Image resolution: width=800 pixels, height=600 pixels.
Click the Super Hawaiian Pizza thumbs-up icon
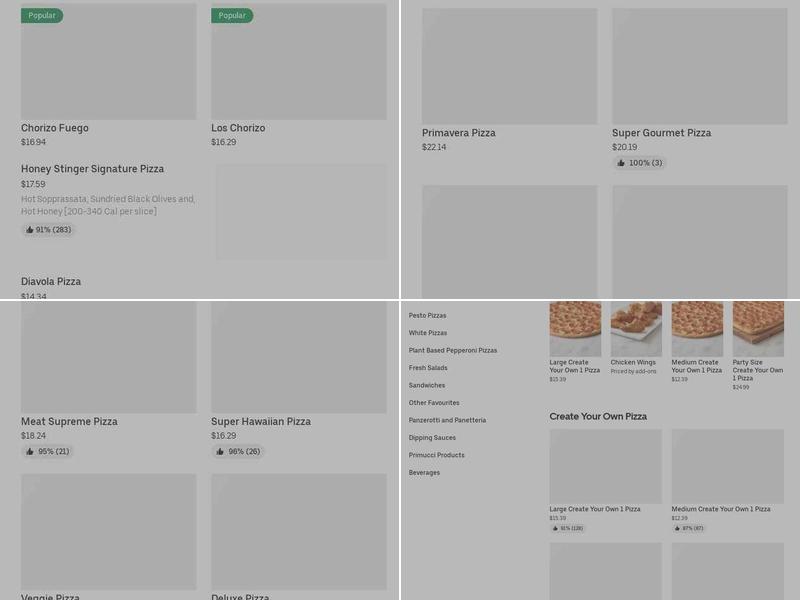point(220,452)
